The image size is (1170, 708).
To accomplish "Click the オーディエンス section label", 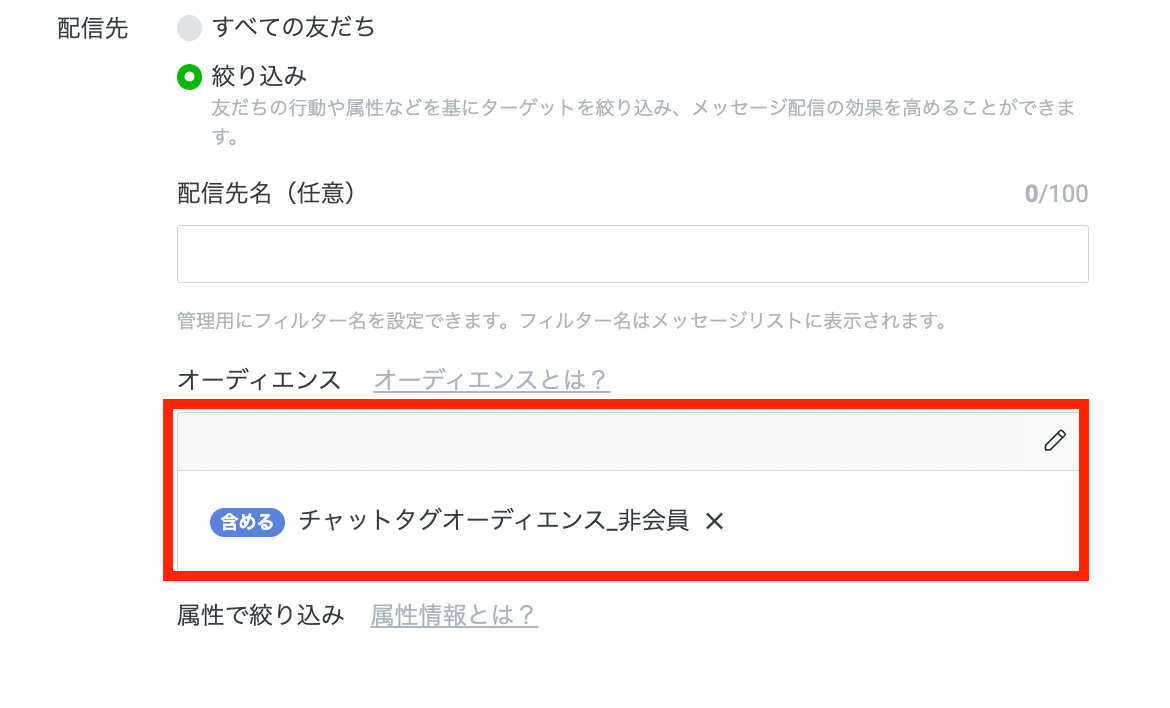I will tap(259, 380).
